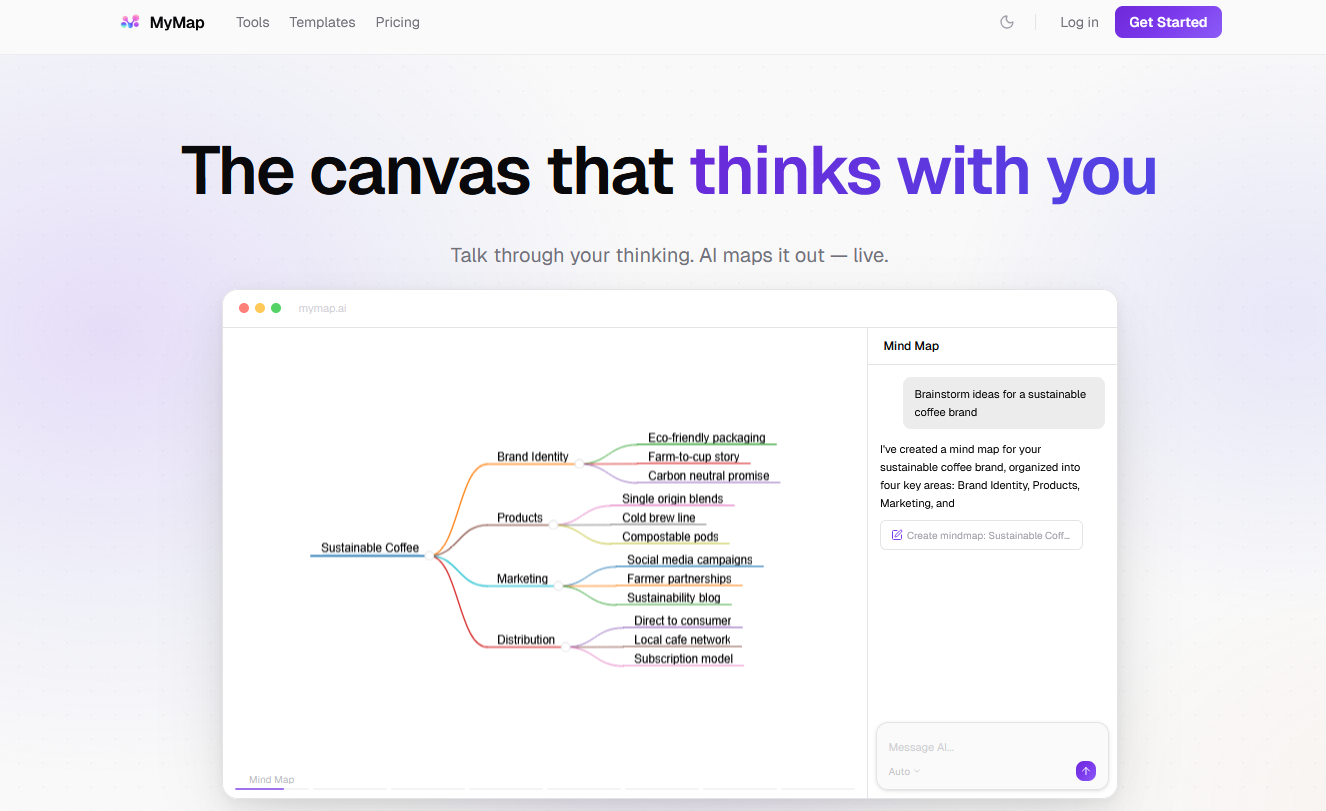The image size is (1326, 811).
Task: Click the Log in link
Action: tap(1079, 22)
